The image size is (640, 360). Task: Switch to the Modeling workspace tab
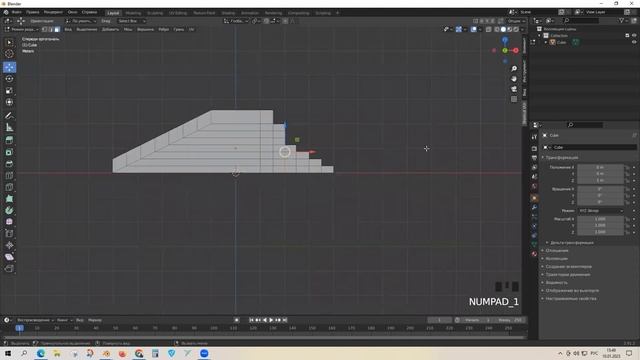point(133,13)
